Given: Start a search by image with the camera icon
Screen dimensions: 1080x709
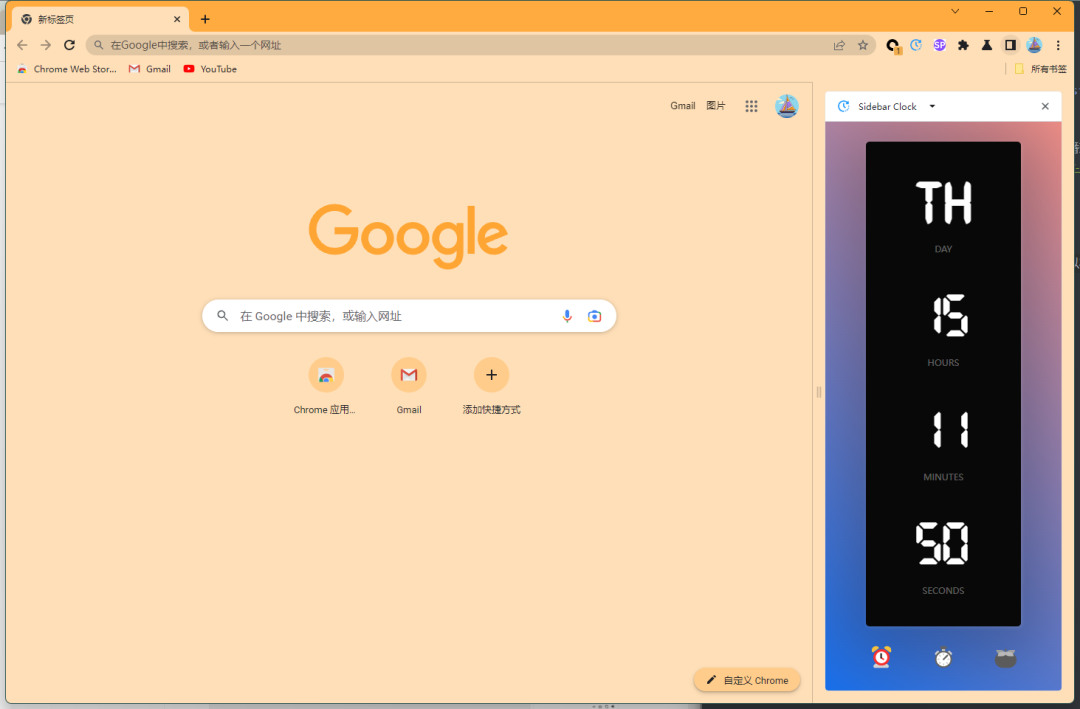Looking at the screenshot, I should click(x=594, y=315).
